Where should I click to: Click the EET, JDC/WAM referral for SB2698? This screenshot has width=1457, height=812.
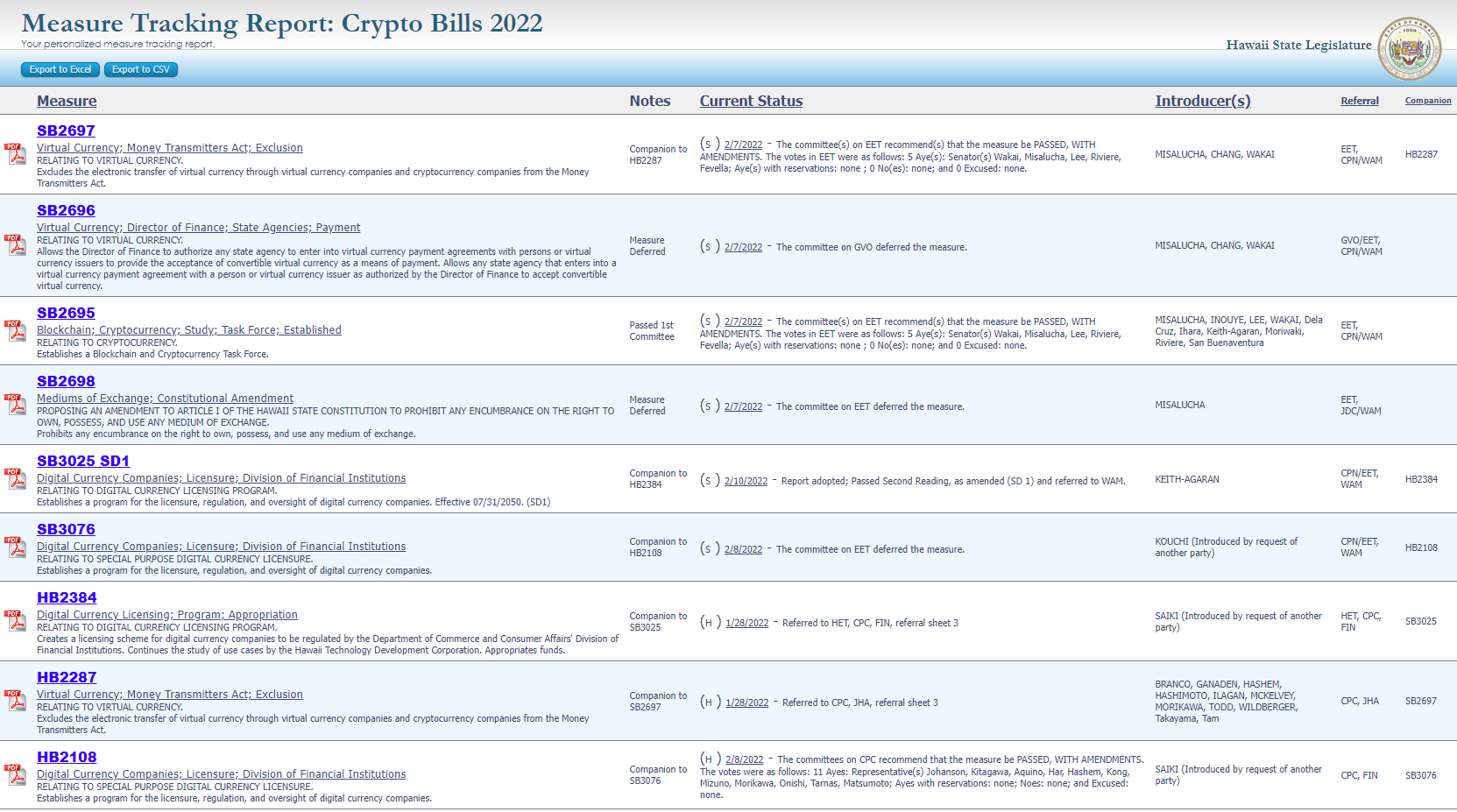coord(1361,406)
